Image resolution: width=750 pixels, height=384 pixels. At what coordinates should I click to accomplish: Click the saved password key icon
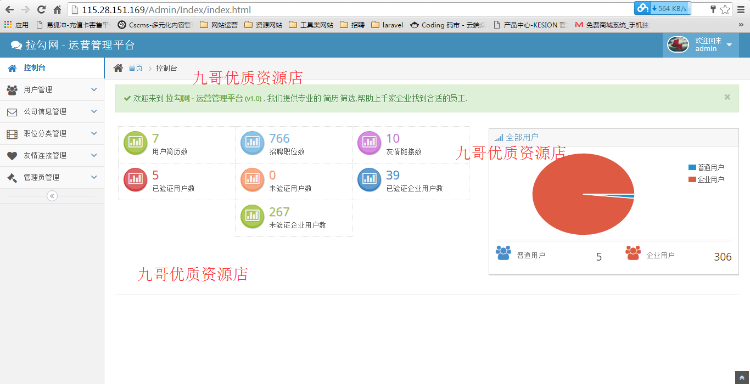pyautogui.click(x=713, y=9)
